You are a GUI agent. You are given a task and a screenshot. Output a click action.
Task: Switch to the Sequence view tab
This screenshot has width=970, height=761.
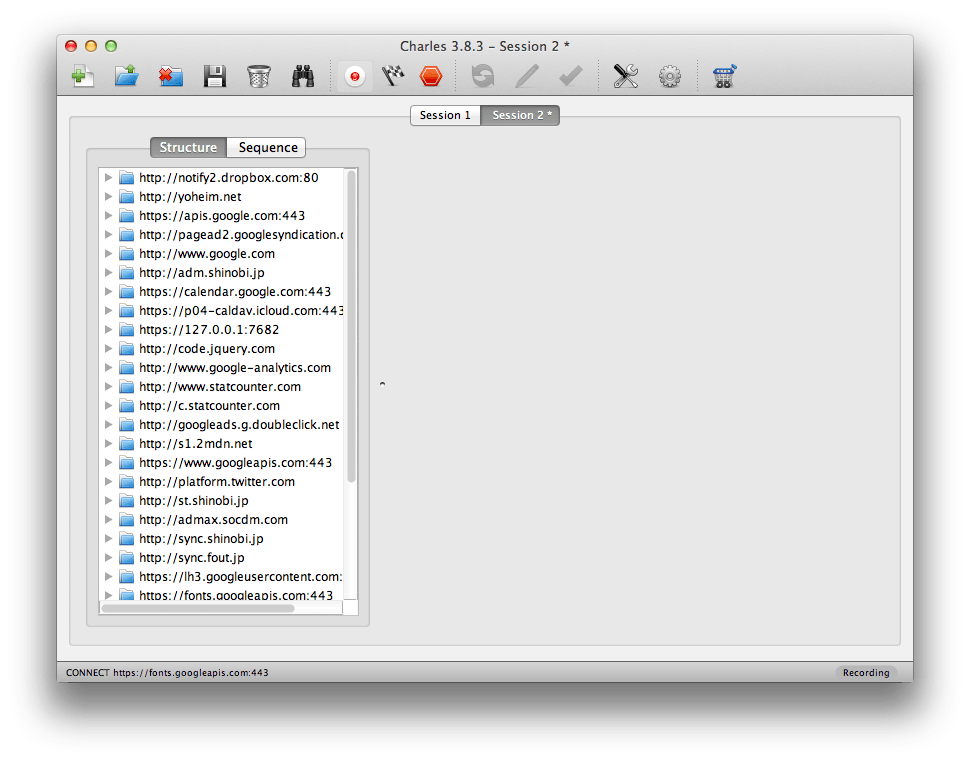click(267, 147)
